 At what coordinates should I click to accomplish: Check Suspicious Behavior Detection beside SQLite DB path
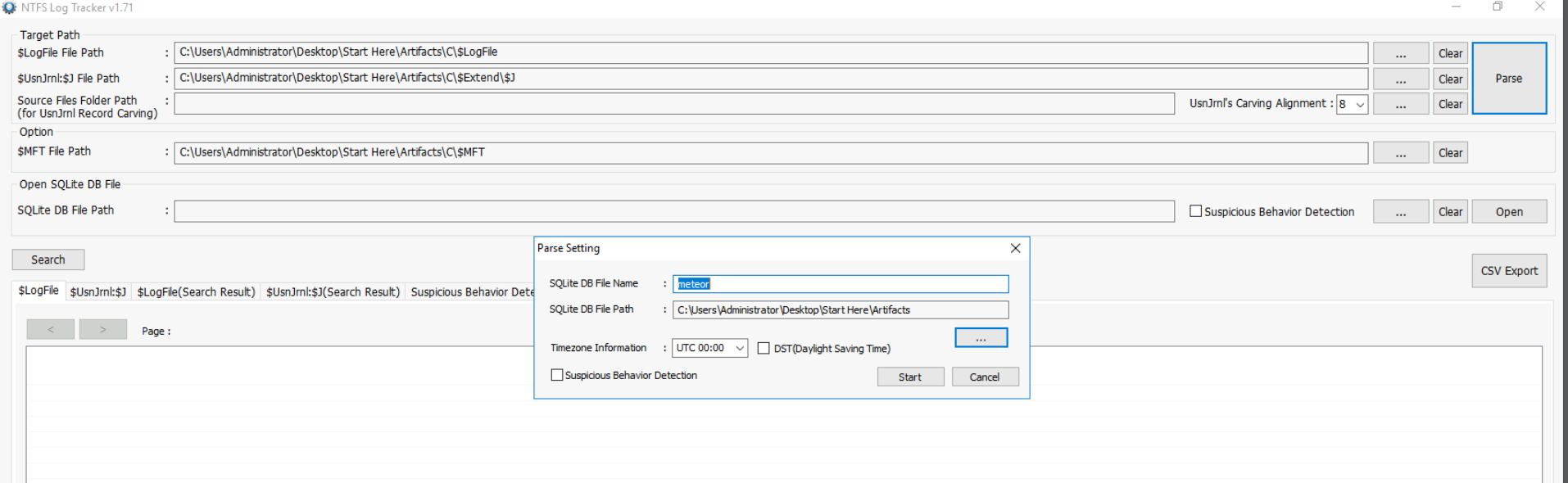1195,211
